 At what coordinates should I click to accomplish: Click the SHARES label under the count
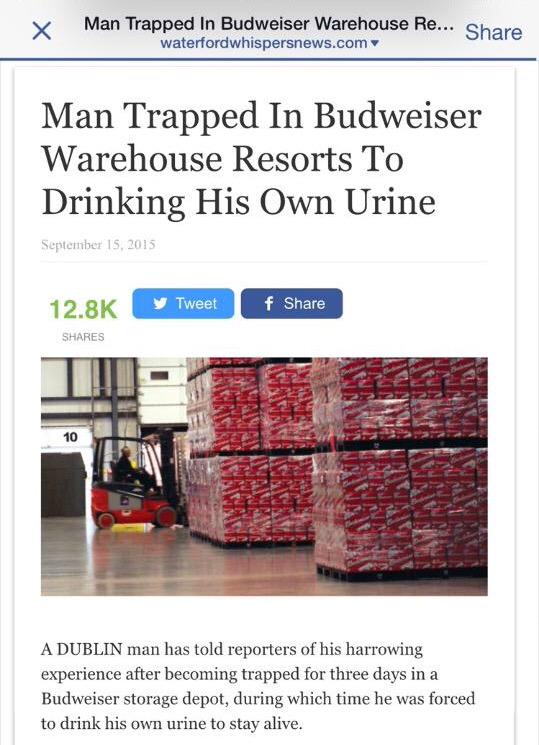[83, 337]
